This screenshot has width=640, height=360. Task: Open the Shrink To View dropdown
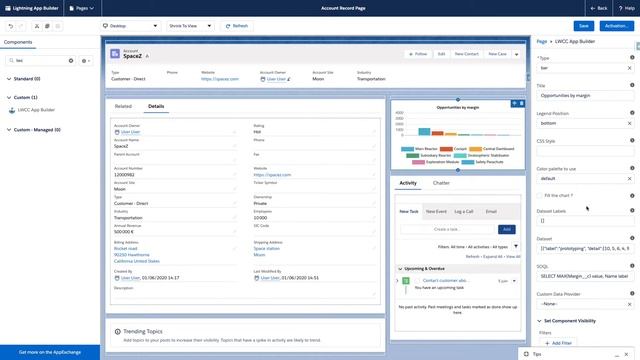(190, 26)
